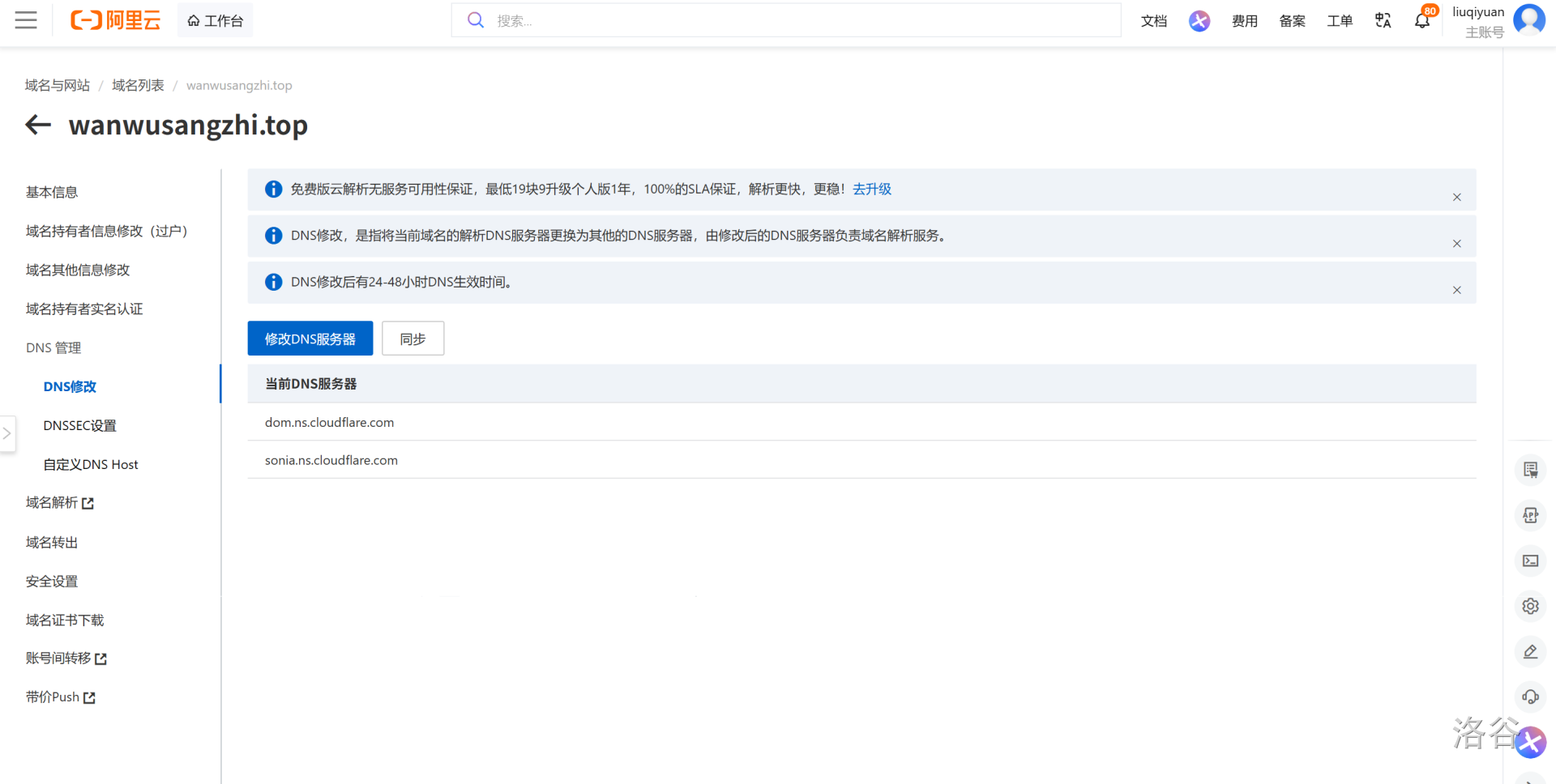Open 域名其他信息修改
This screenshot has height=784, width=1556.
coord(78,270)
